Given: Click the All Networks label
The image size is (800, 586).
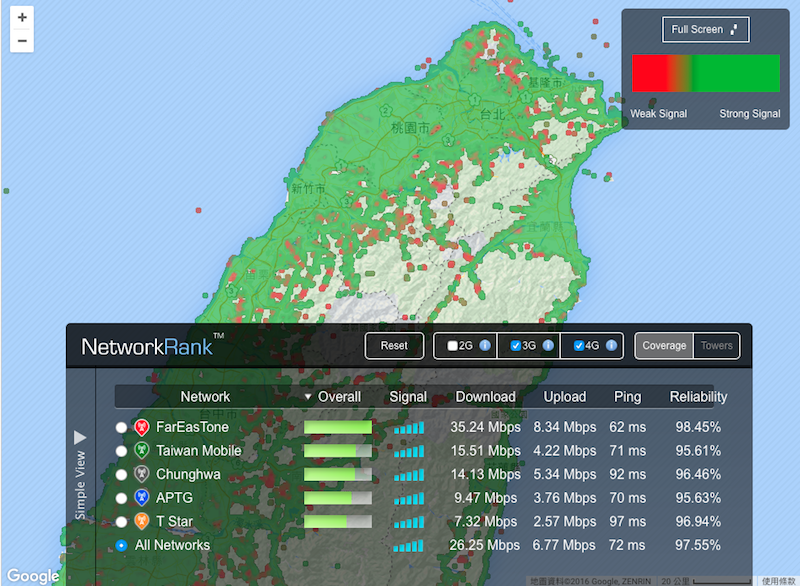Looking at the screenshot, I should 172,545.
